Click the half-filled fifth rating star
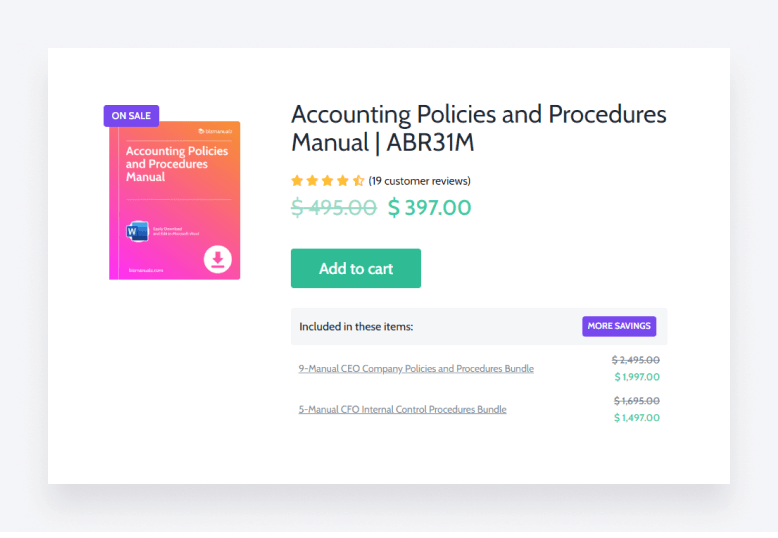 click(x=358, y=181)
